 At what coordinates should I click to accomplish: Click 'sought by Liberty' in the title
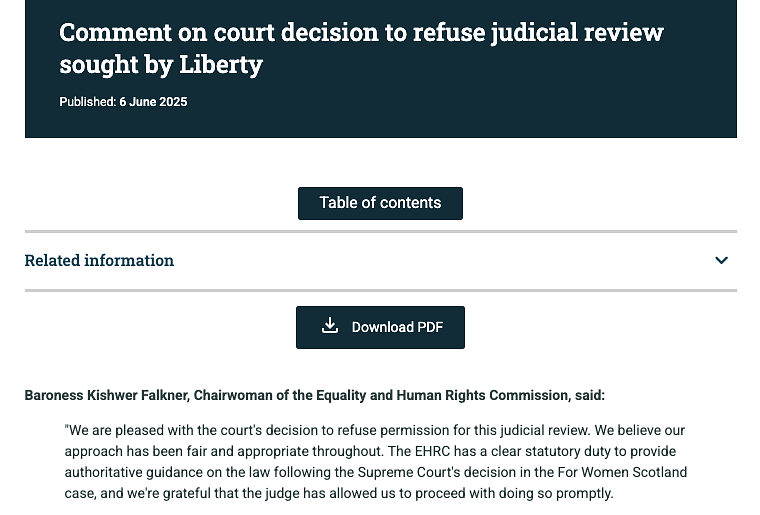(160, 66)
